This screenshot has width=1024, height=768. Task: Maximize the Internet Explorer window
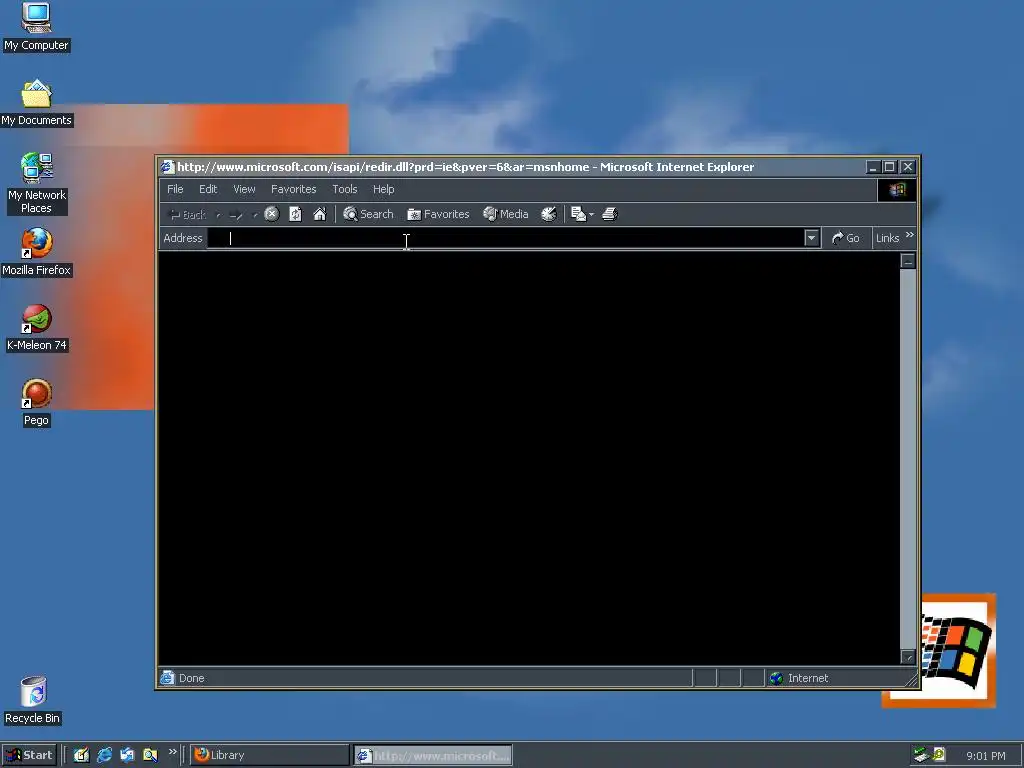889,167
